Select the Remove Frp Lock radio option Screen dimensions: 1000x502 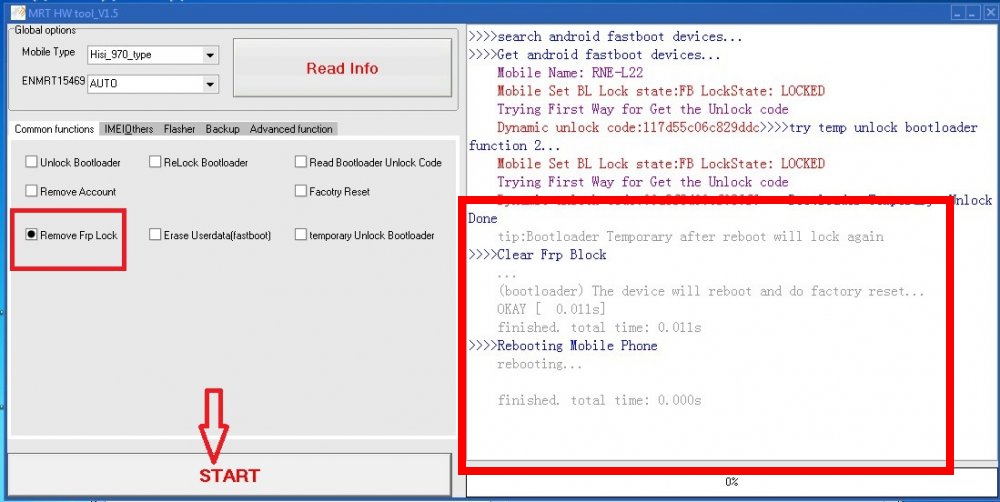click(x=31, y=235)
